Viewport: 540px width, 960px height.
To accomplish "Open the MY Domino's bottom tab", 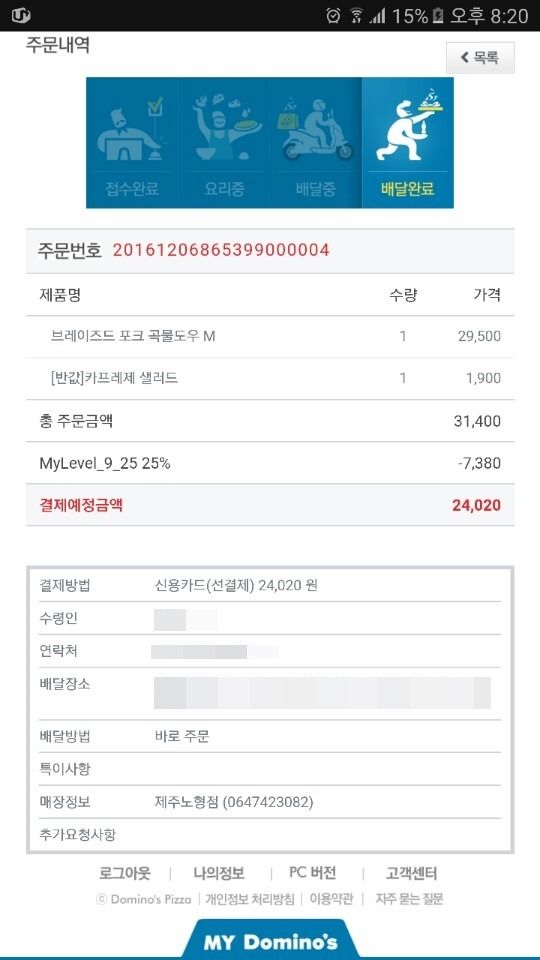I will (270, 940).
